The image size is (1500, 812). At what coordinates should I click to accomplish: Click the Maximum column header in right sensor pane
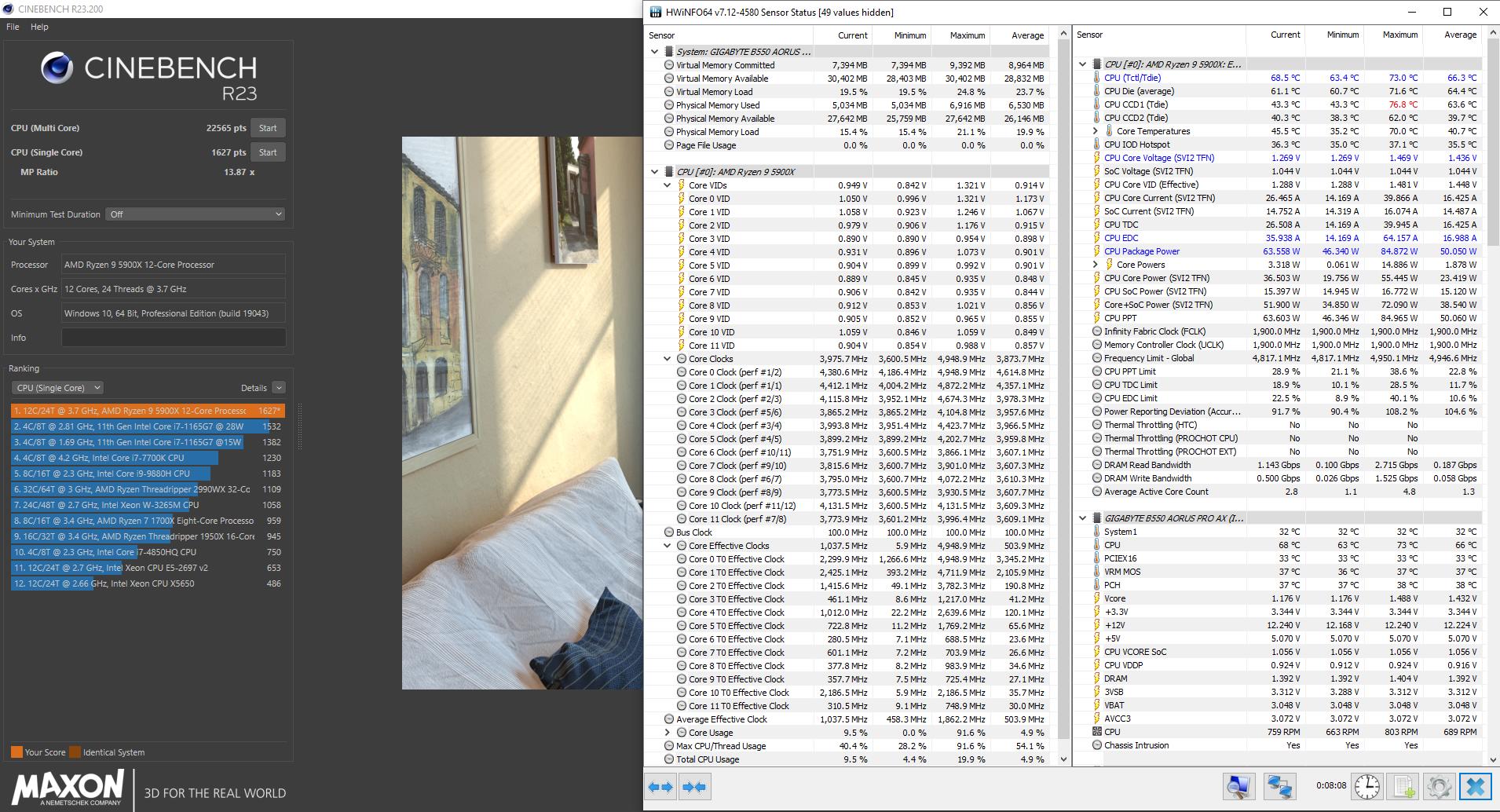1400,35
